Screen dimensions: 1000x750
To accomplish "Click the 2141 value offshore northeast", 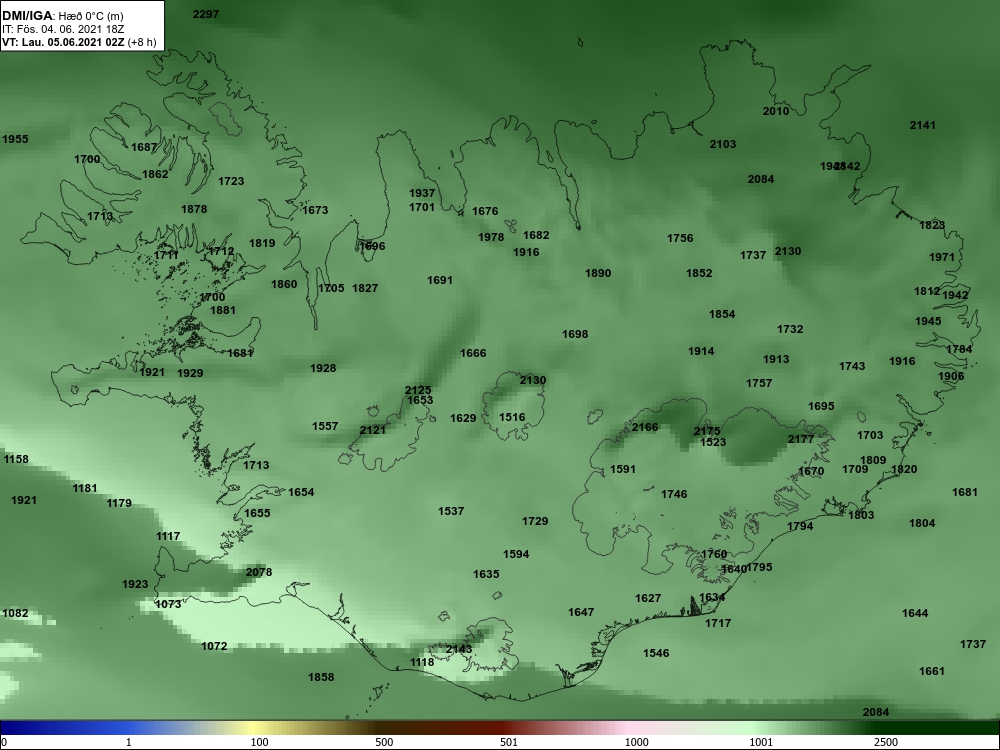I will (923, 125).
